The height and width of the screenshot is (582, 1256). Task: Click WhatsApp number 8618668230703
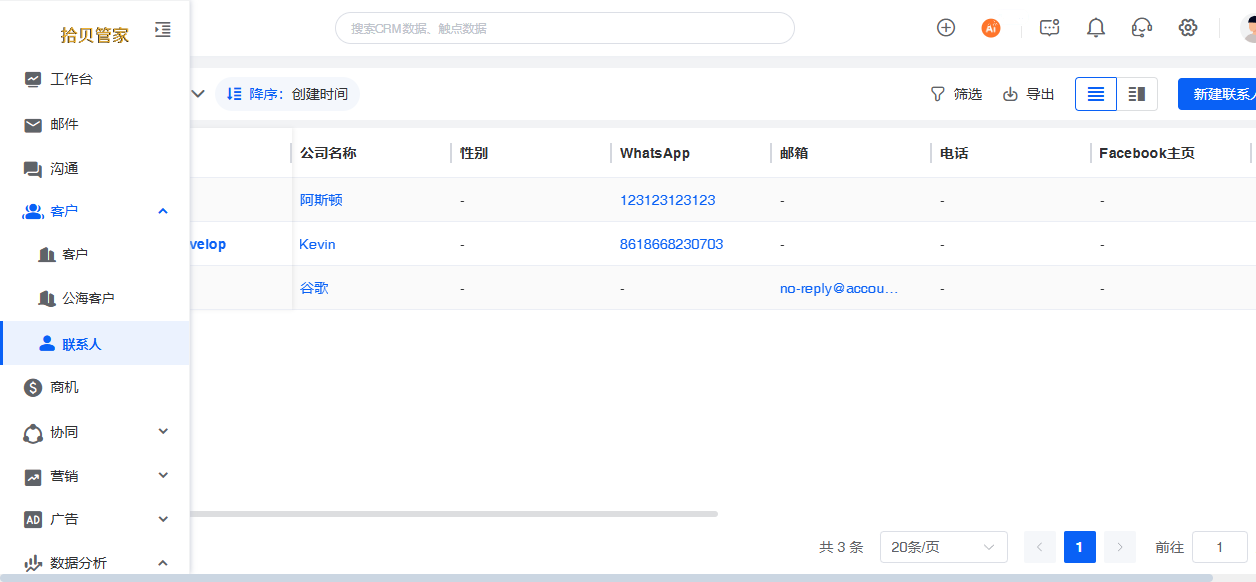[671, 244]
